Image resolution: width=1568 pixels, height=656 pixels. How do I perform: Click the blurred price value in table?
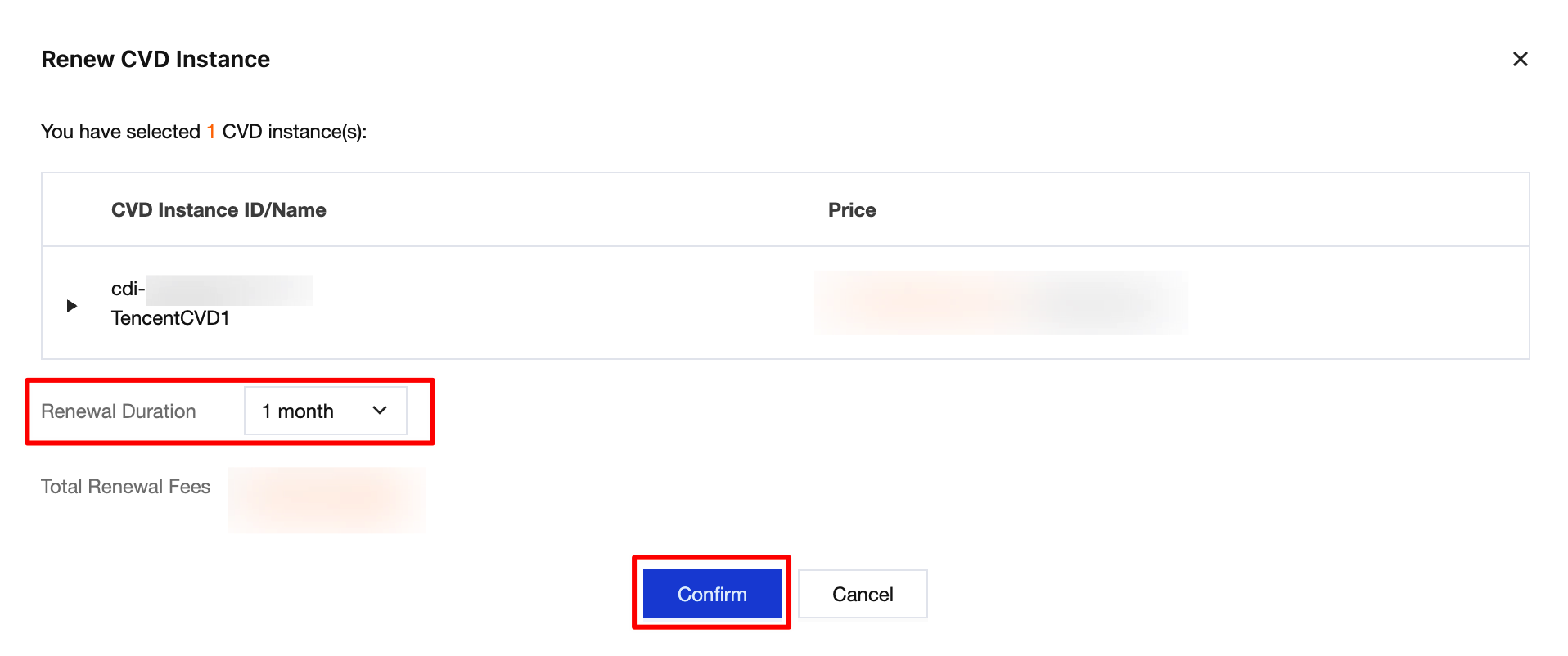(x=1000, y=303)
